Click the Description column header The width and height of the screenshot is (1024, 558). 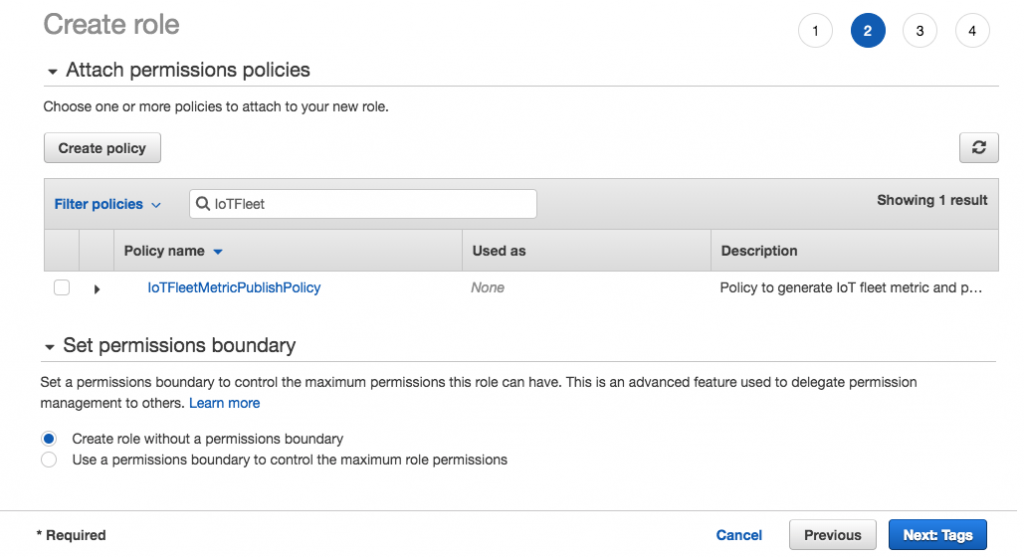pyautogui.click(x=759, y=251)
